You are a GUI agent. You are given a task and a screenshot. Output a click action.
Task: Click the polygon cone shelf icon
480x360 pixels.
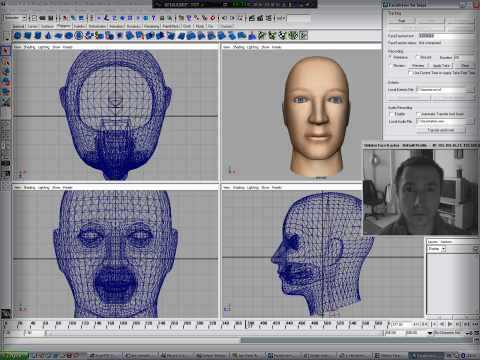click(48, 35)
